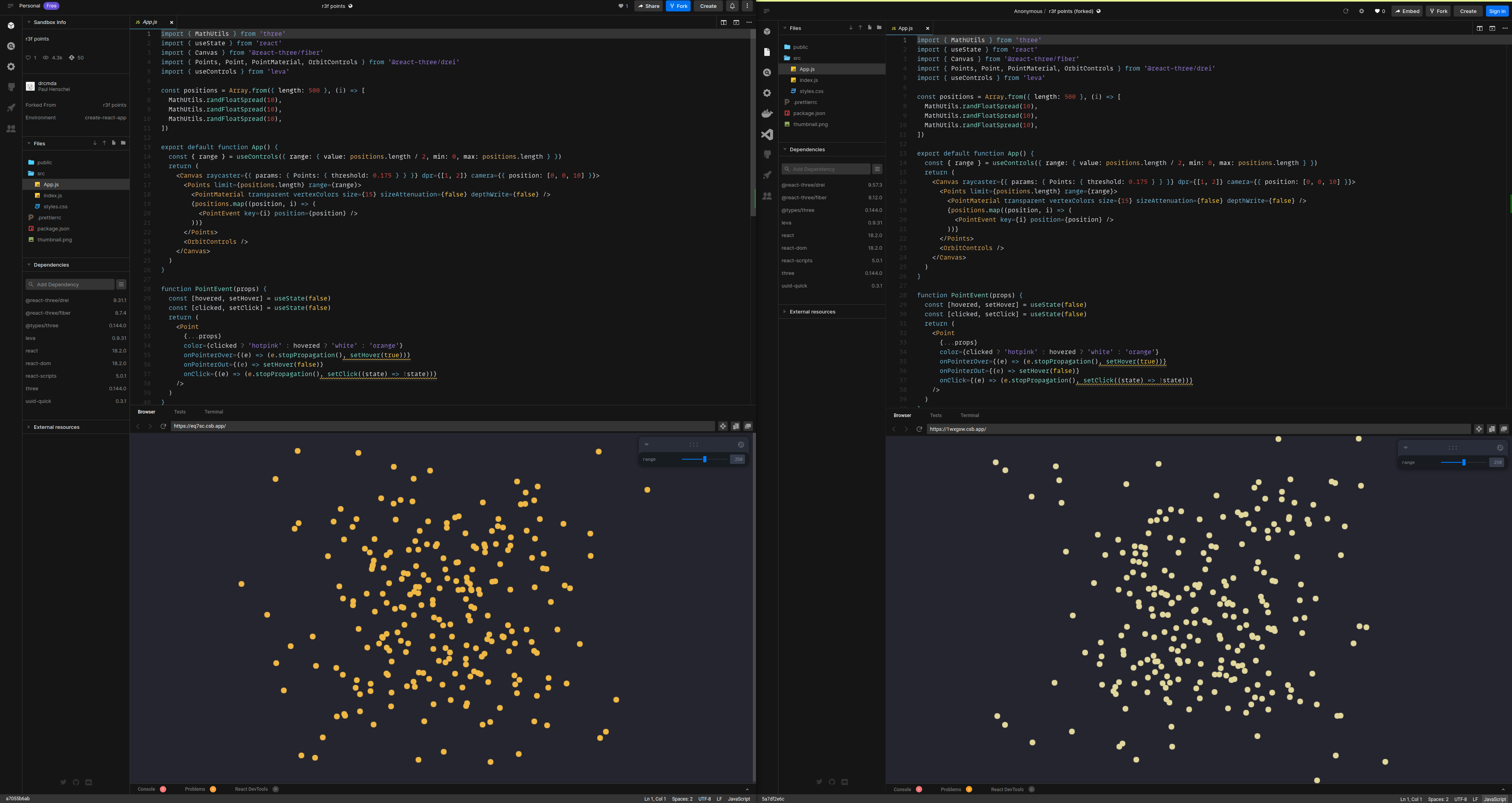Viewport: 1512px width, 803px height.
Task: Click leva filter search icon in 1wxgxw preview
Action: tap(1500, 448)
